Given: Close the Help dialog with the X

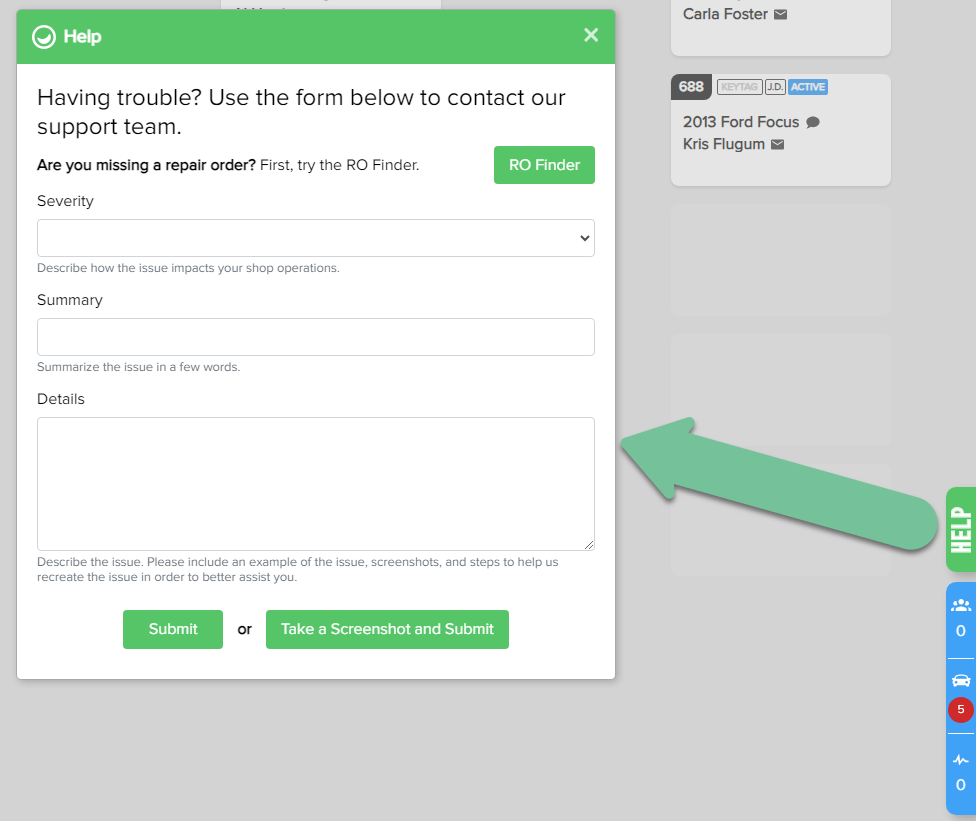Looking at the screenshot, I should pos(591,36).
